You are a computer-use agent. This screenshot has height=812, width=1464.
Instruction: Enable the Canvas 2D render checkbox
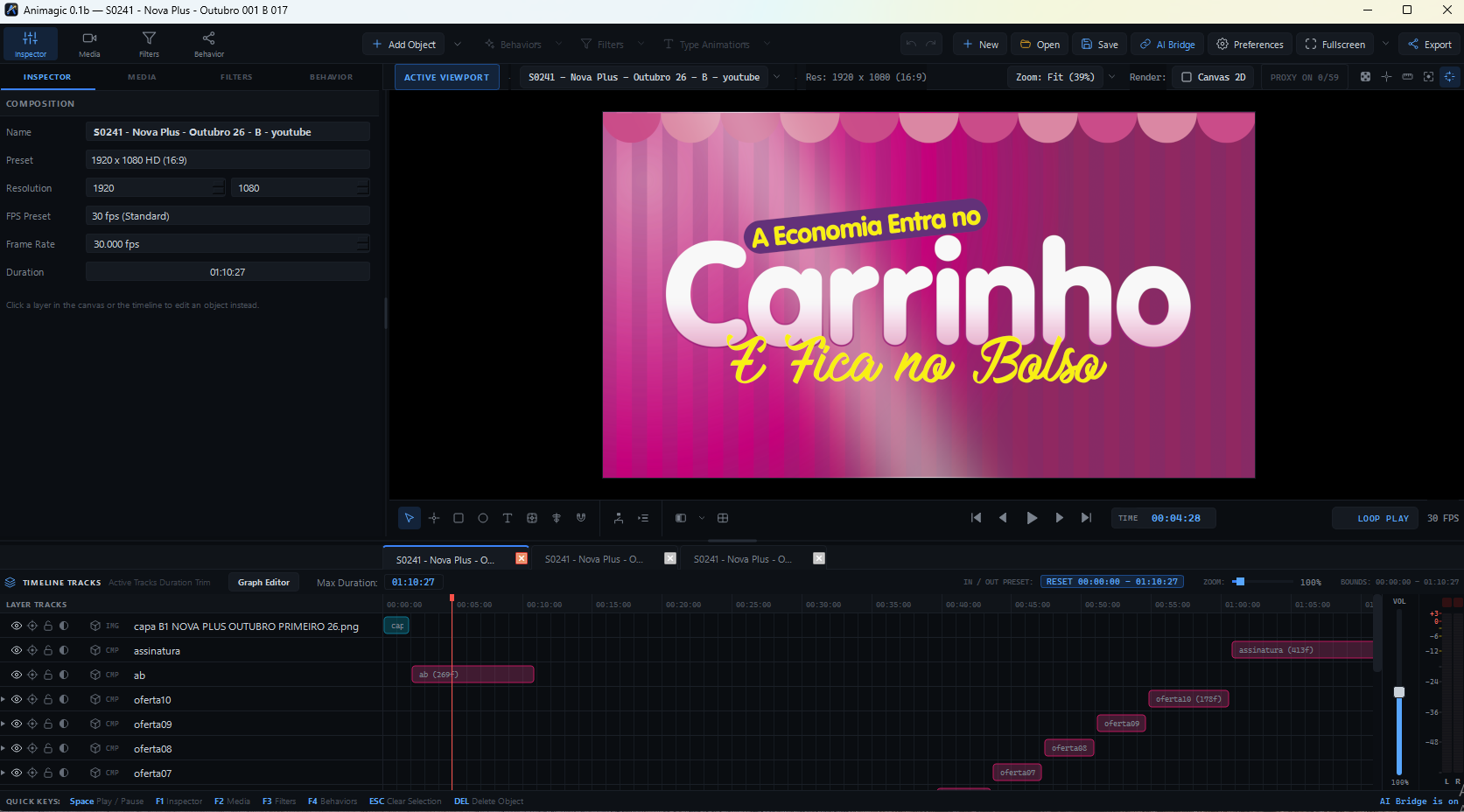coord(1187,77)
